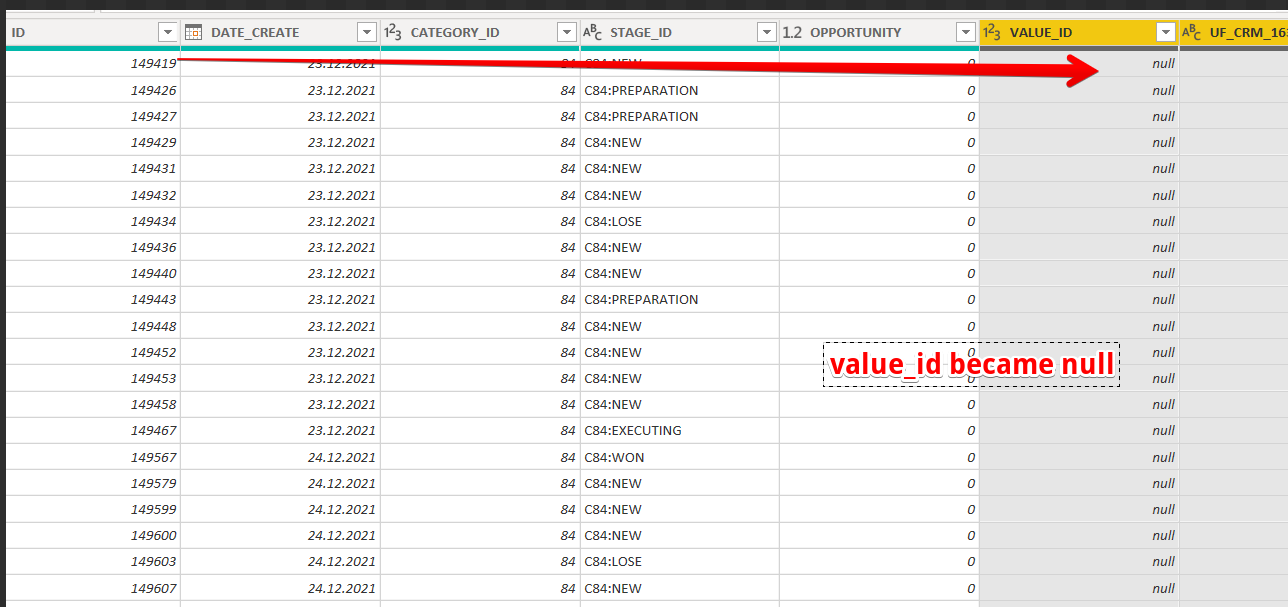The height and width of the screenshot is (607, 1288).
Task: Select the VALUE_ID column header
Action: point(1079,32)
